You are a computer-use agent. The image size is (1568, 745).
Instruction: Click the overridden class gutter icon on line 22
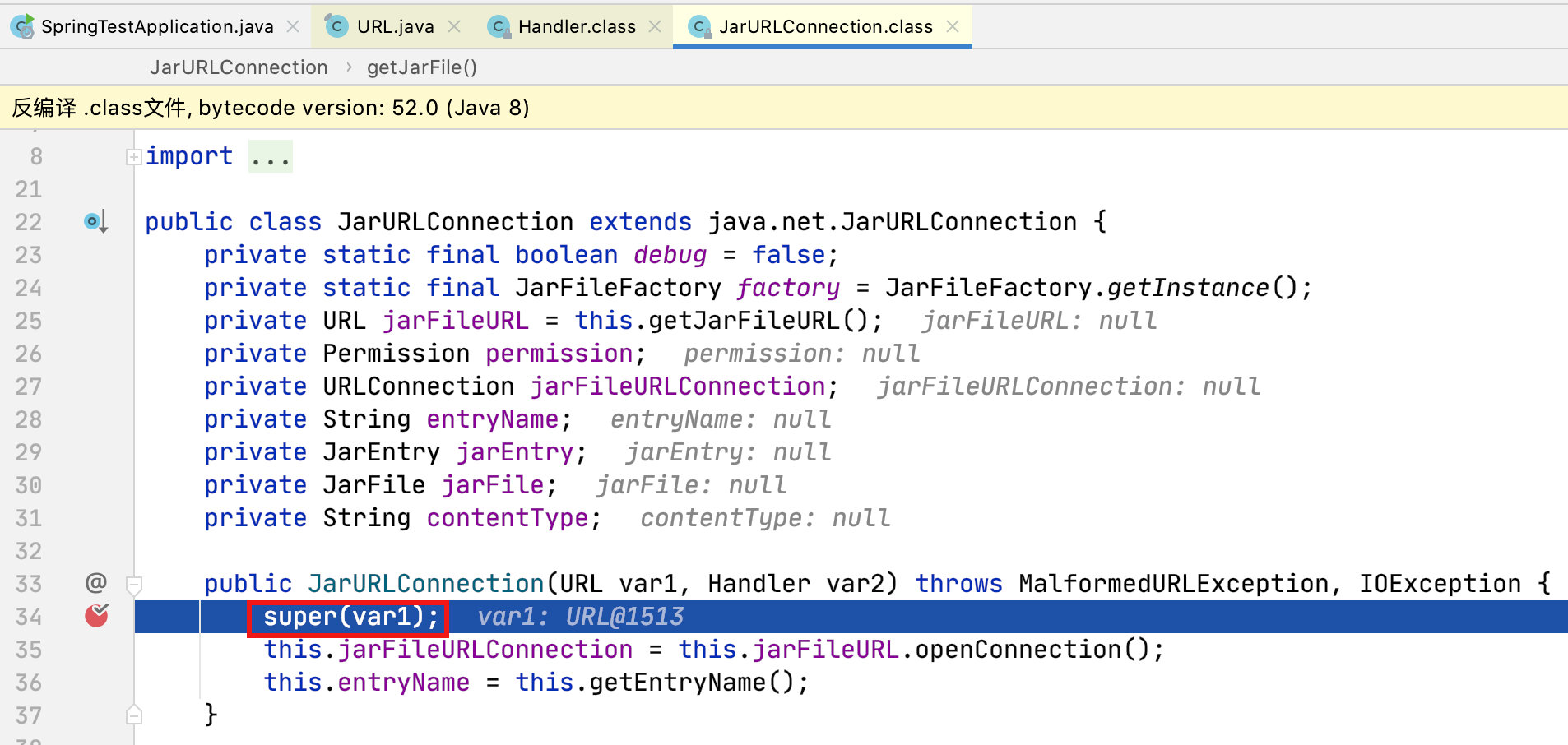point(95,221)
